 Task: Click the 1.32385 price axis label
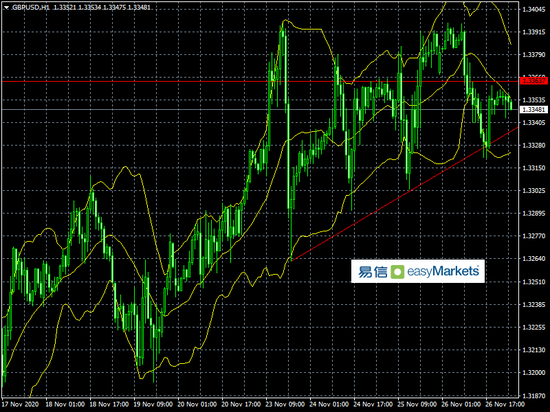coord(534,304)
